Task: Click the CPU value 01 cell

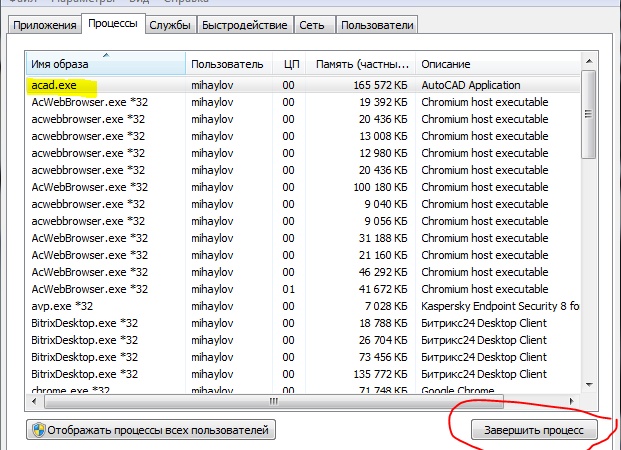Action: click(x=288, y=290)
